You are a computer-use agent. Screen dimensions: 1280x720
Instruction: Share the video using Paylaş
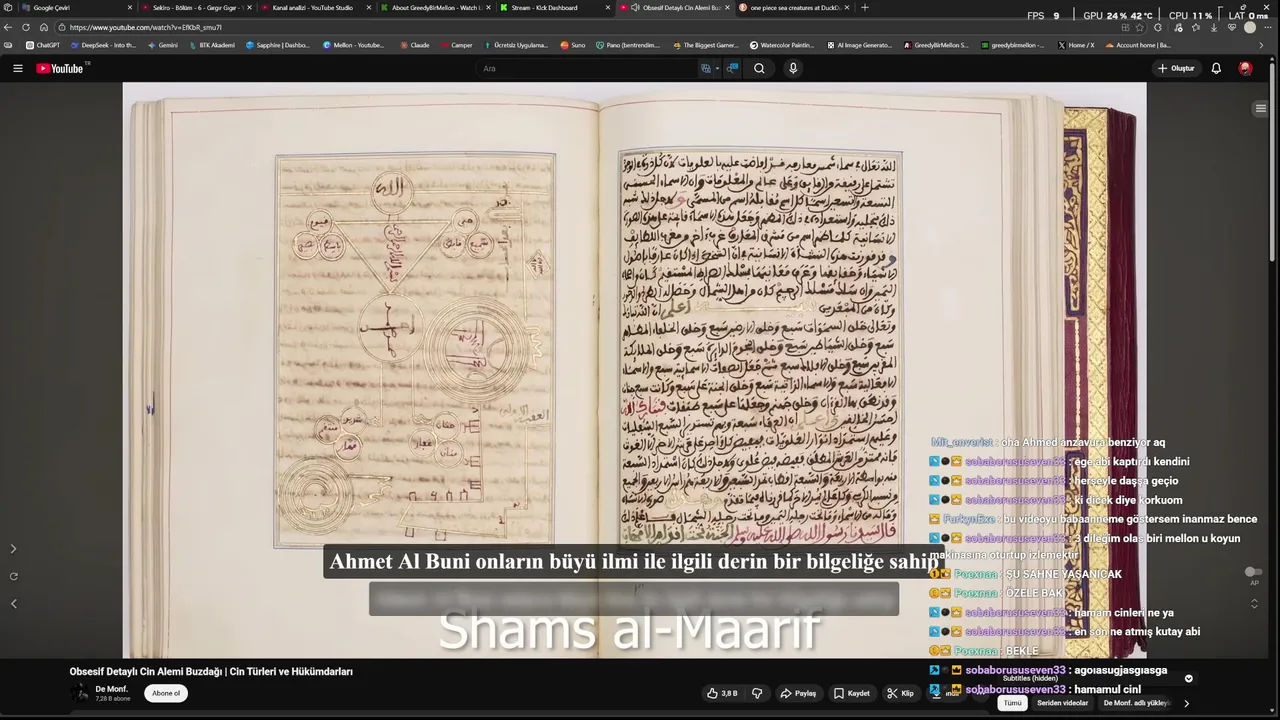pos(798,693)
